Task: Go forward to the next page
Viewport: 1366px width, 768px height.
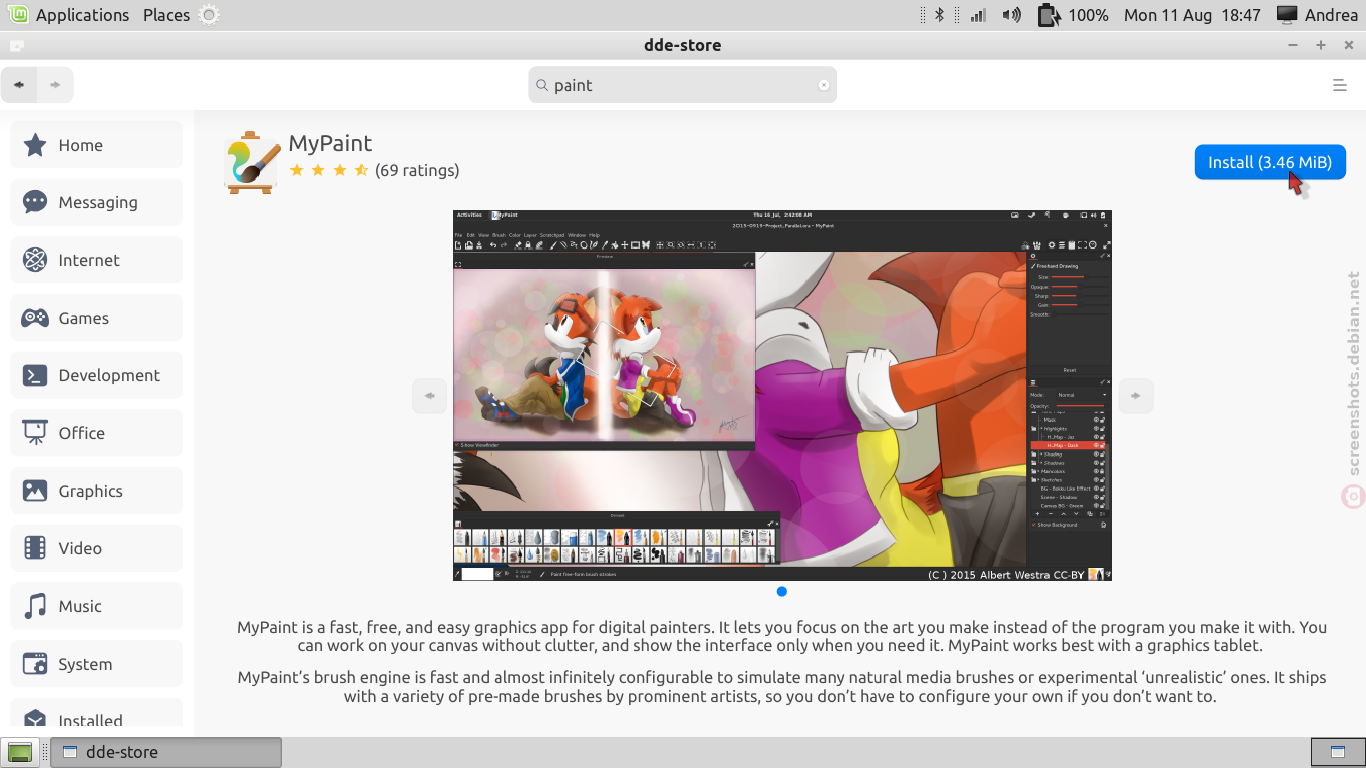Action: point(55,85)
